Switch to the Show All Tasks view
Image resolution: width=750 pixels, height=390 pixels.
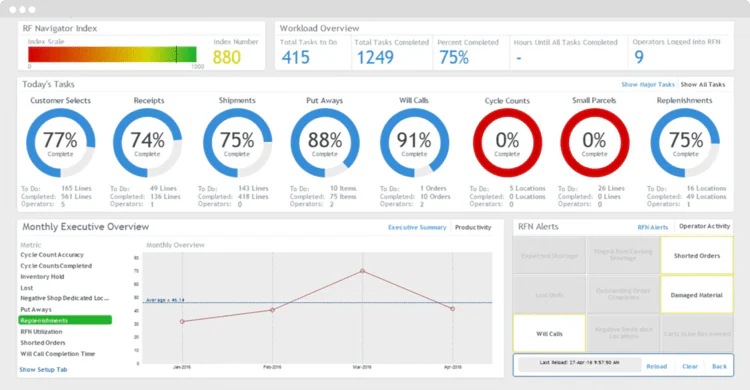703,84
